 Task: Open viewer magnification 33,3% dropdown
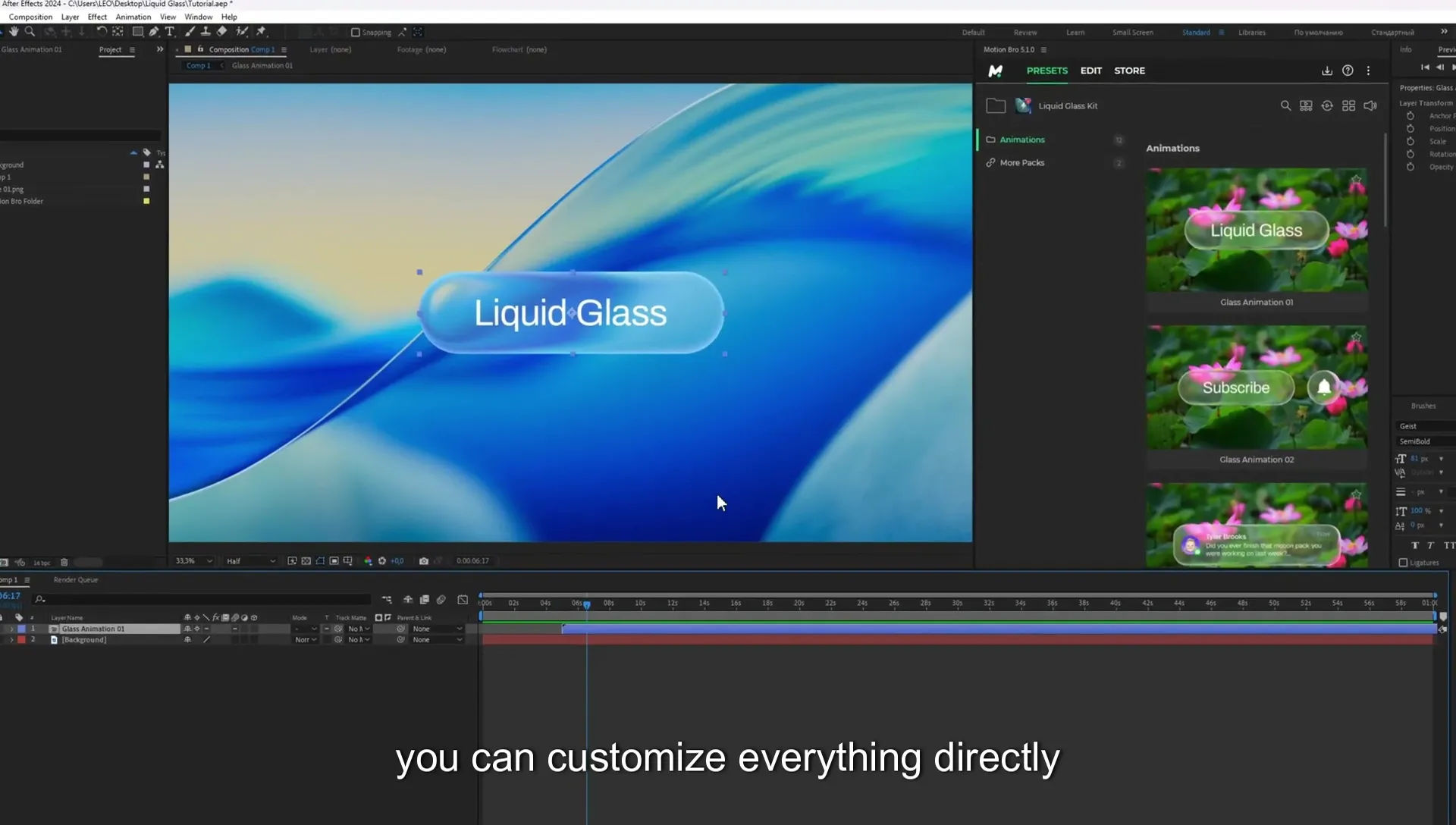[x=194, y=561]
